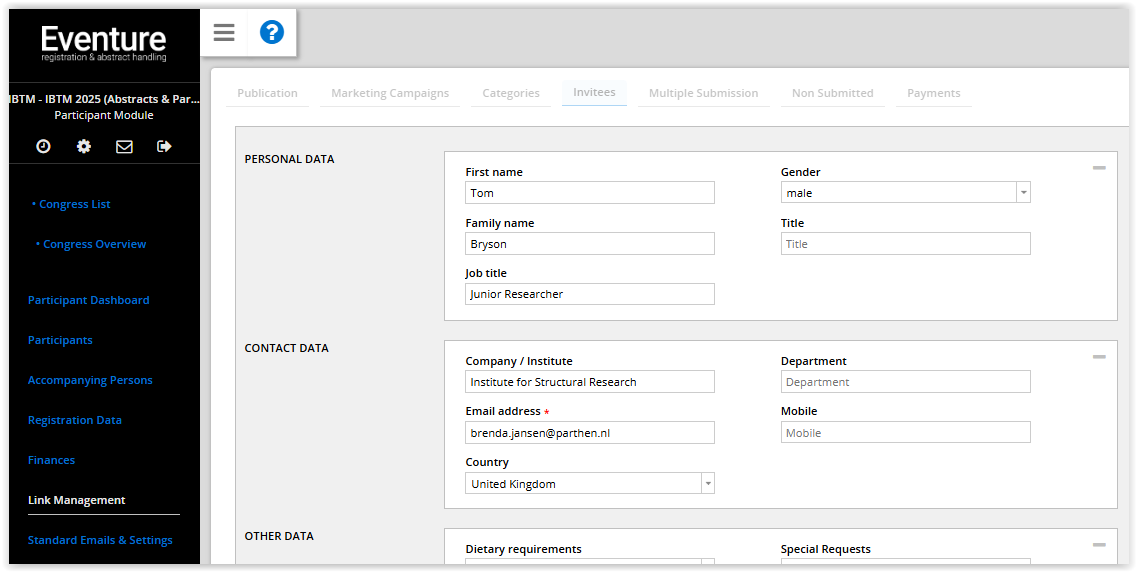This screenshot has height=572, width=1137.
Task: Collapse the Other Data panel
Action: coord(1099,545)
